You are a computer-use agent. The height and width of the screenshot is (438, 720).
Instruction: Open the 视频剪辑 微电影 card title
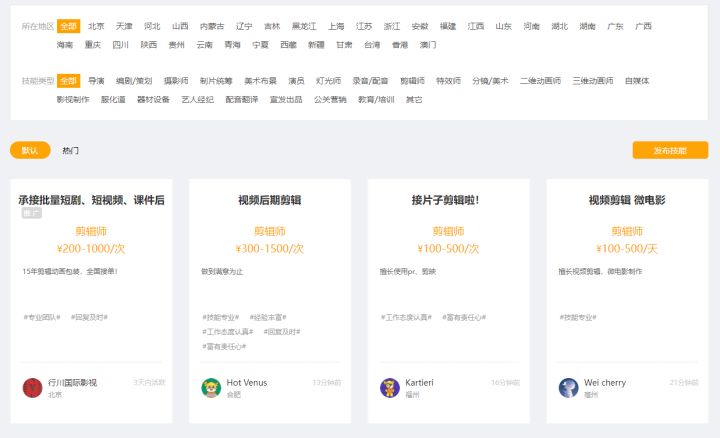[x=627, y=200]
